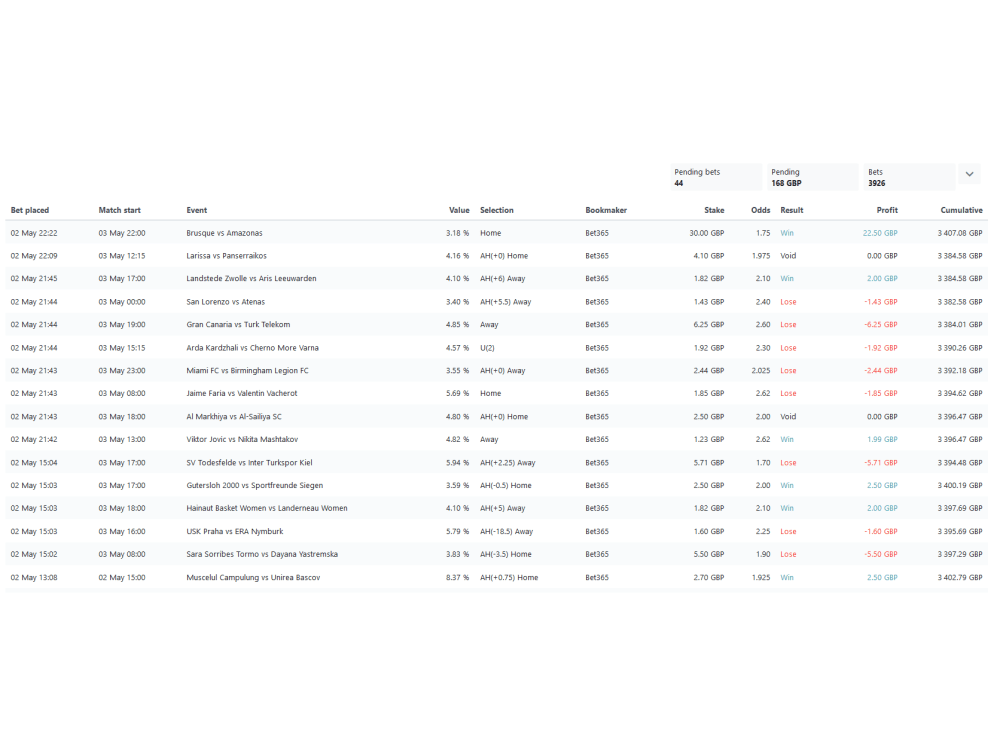Expand the stats chevron next to Bets
1000x750 pixels.
click(x=969, y=174)
